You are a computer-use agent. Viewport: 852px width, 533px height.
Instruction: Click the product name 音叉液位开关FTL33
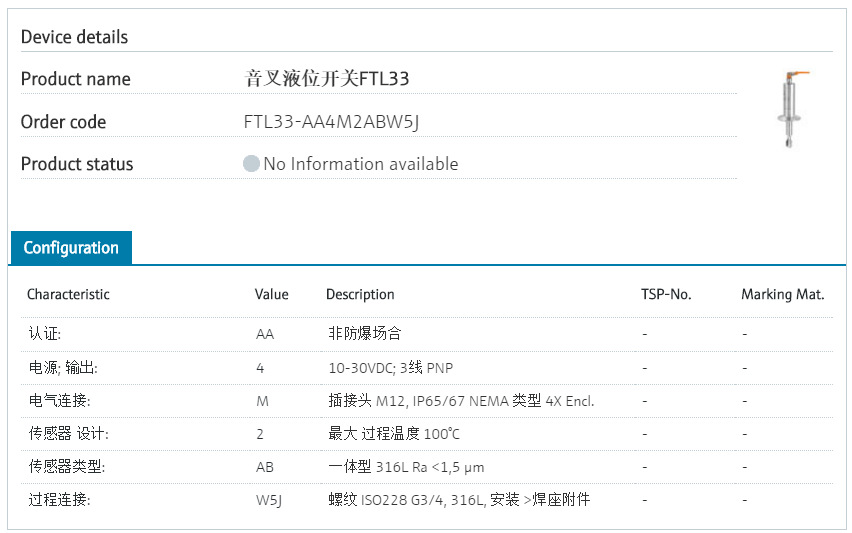click(327, 78)
